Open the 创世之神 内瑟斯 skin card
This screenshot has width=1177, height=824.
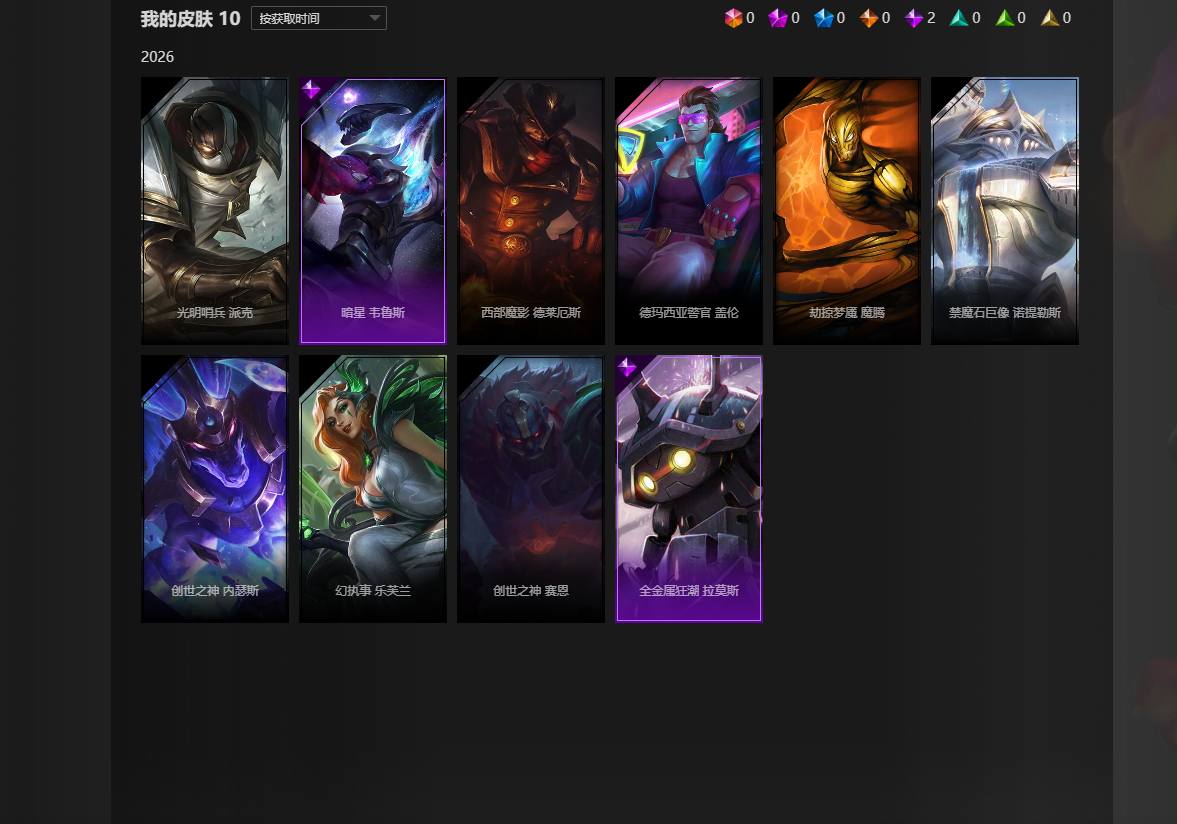(x=215, y=489)
